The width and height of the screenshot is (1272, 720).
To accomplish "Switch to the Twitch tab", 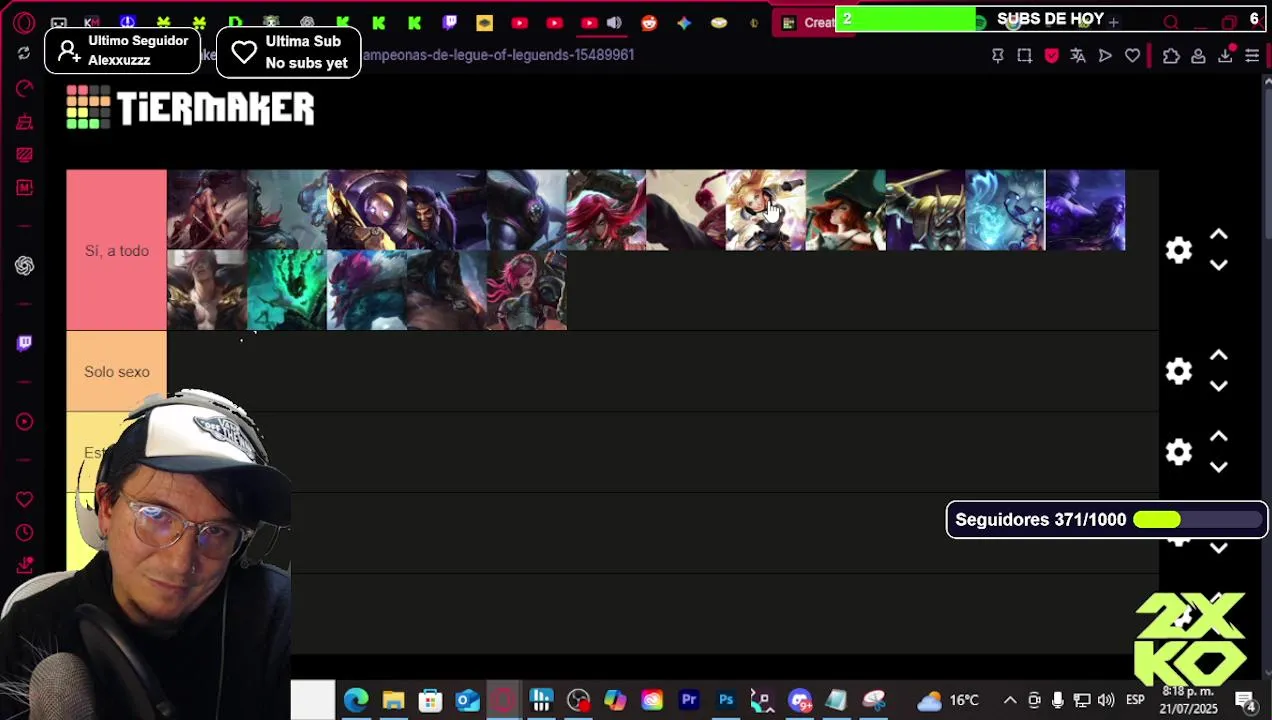I will (x=449, y=22).
